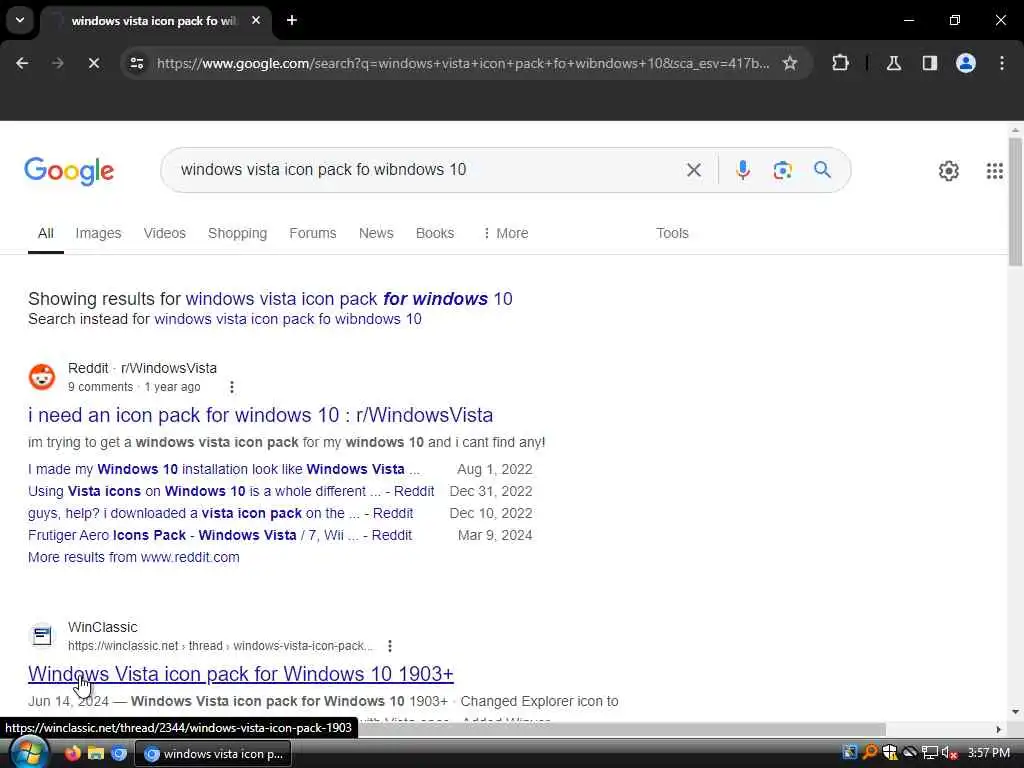Switch to the Books tab
Screen dimensions: 1024x768
point(435,233)
